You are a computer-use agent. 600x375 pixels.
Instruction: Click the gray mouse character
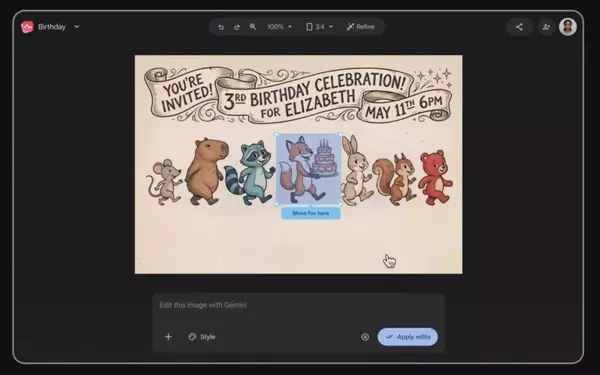(165, 181)
